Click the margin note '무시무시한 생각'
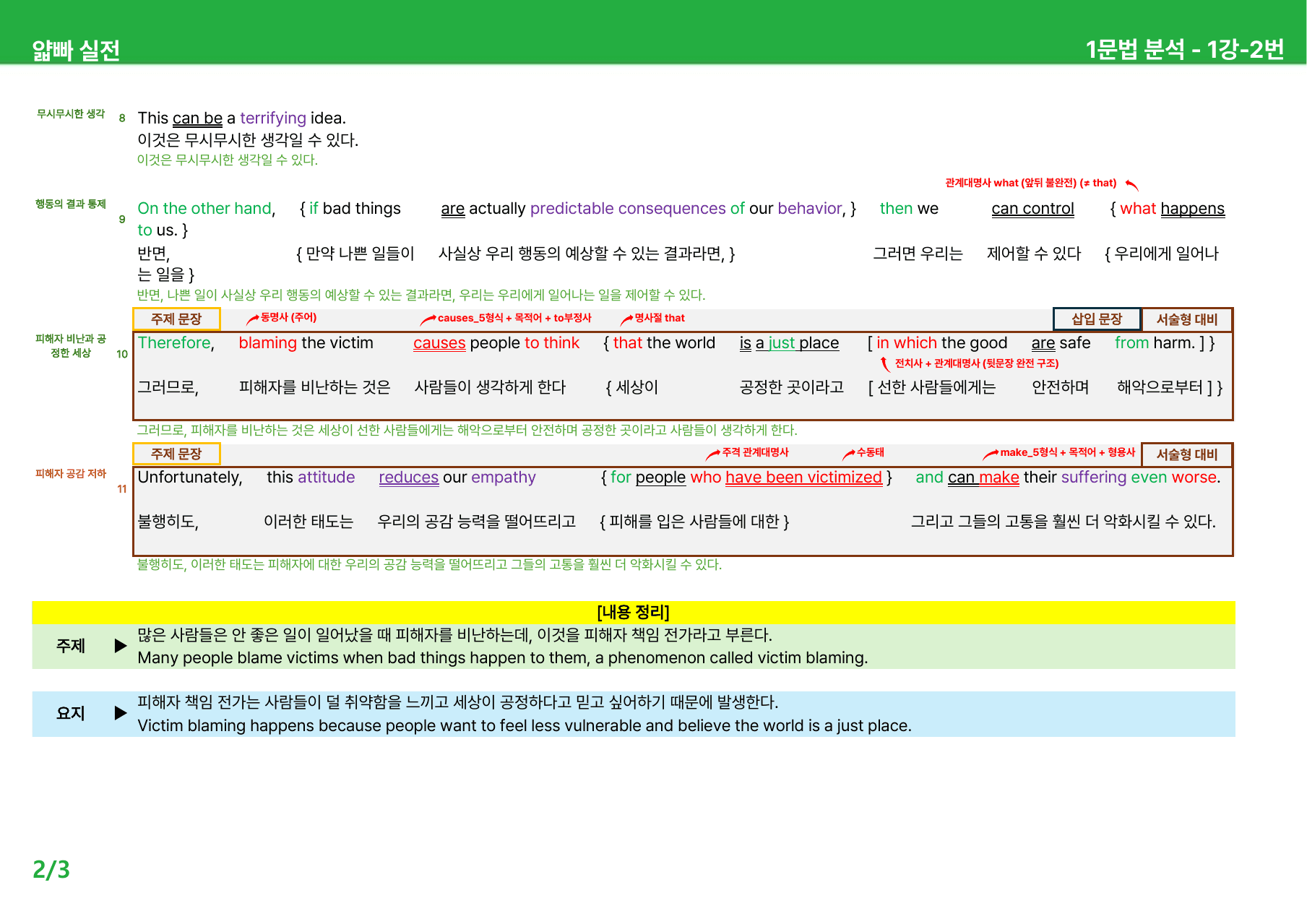The image size is (1307, 924). pyautogui.click(x=71, y=113)
